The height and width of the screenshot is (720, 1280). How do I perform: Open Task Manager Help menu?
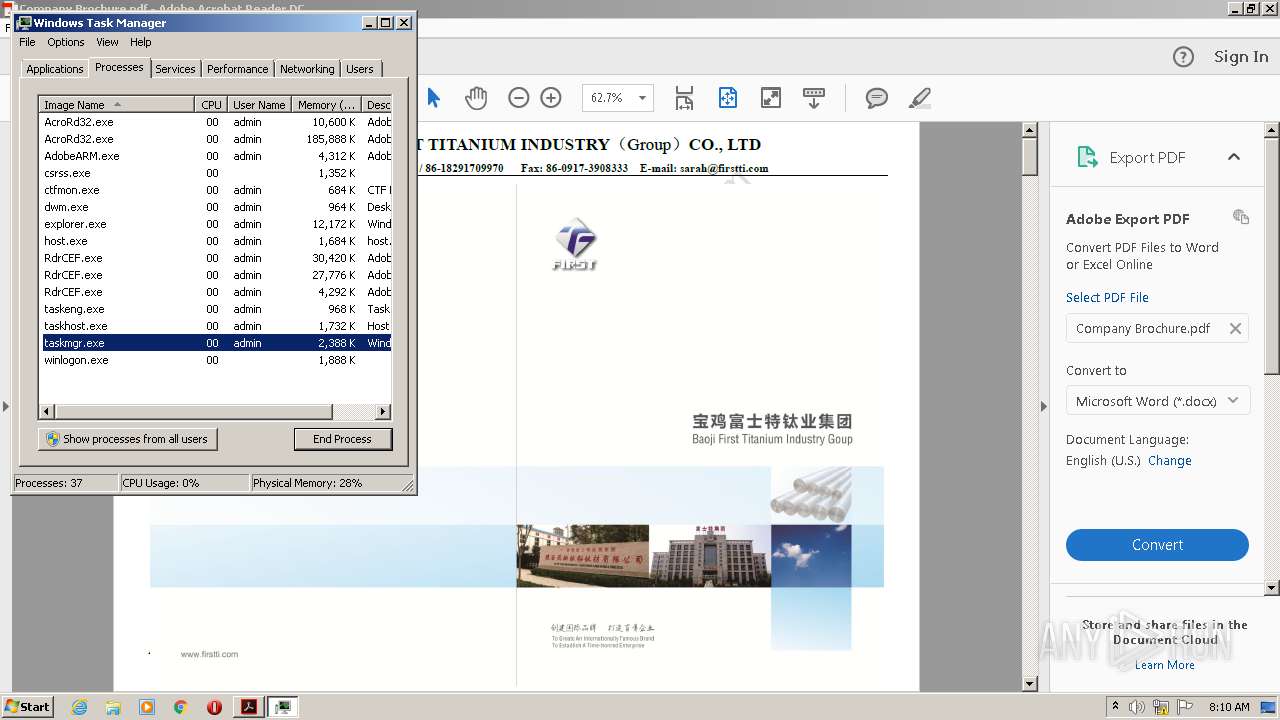click(x=141, y=42)
